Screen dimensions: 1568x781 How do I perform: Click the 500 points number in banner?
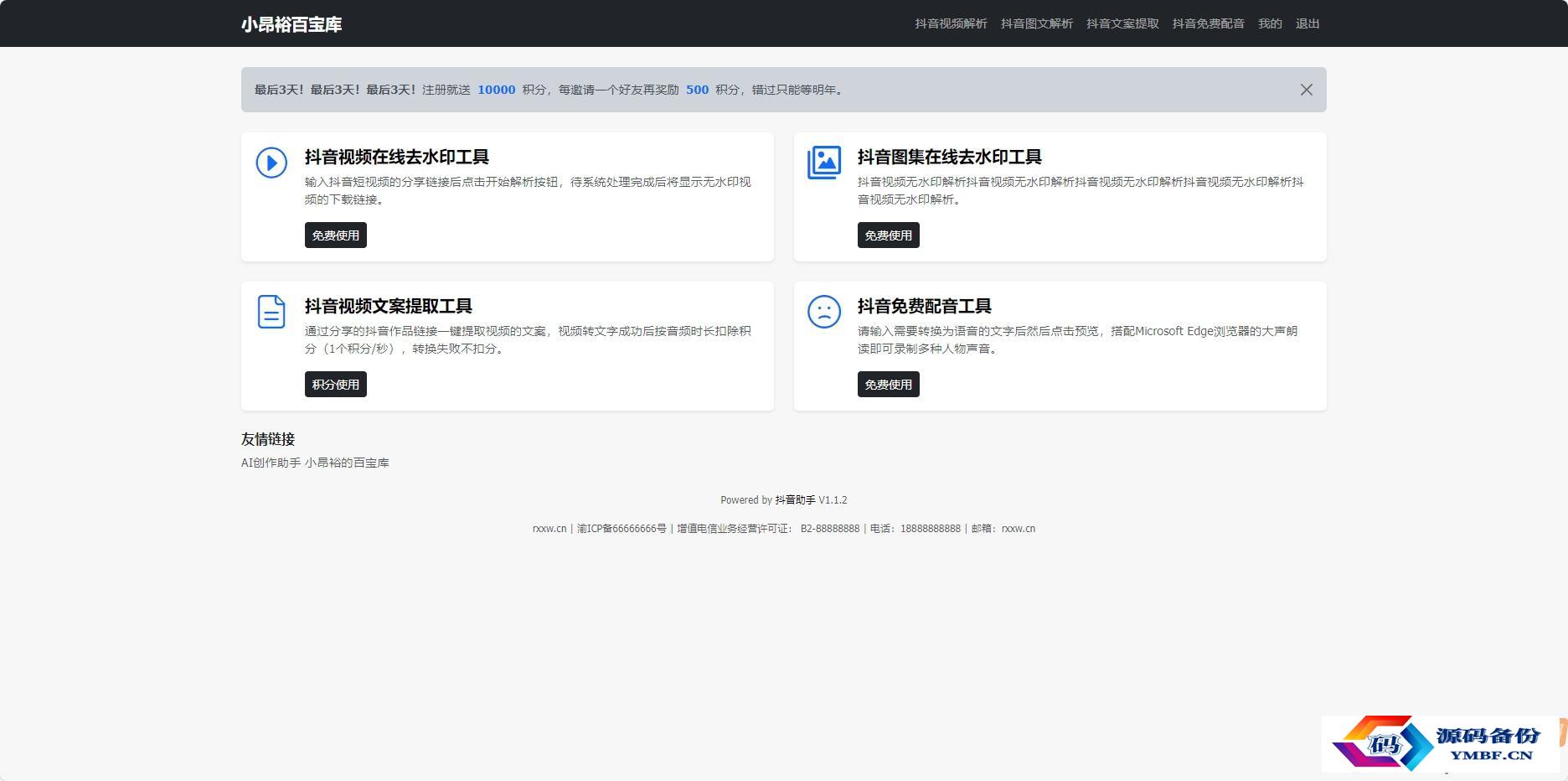(697, 90)
